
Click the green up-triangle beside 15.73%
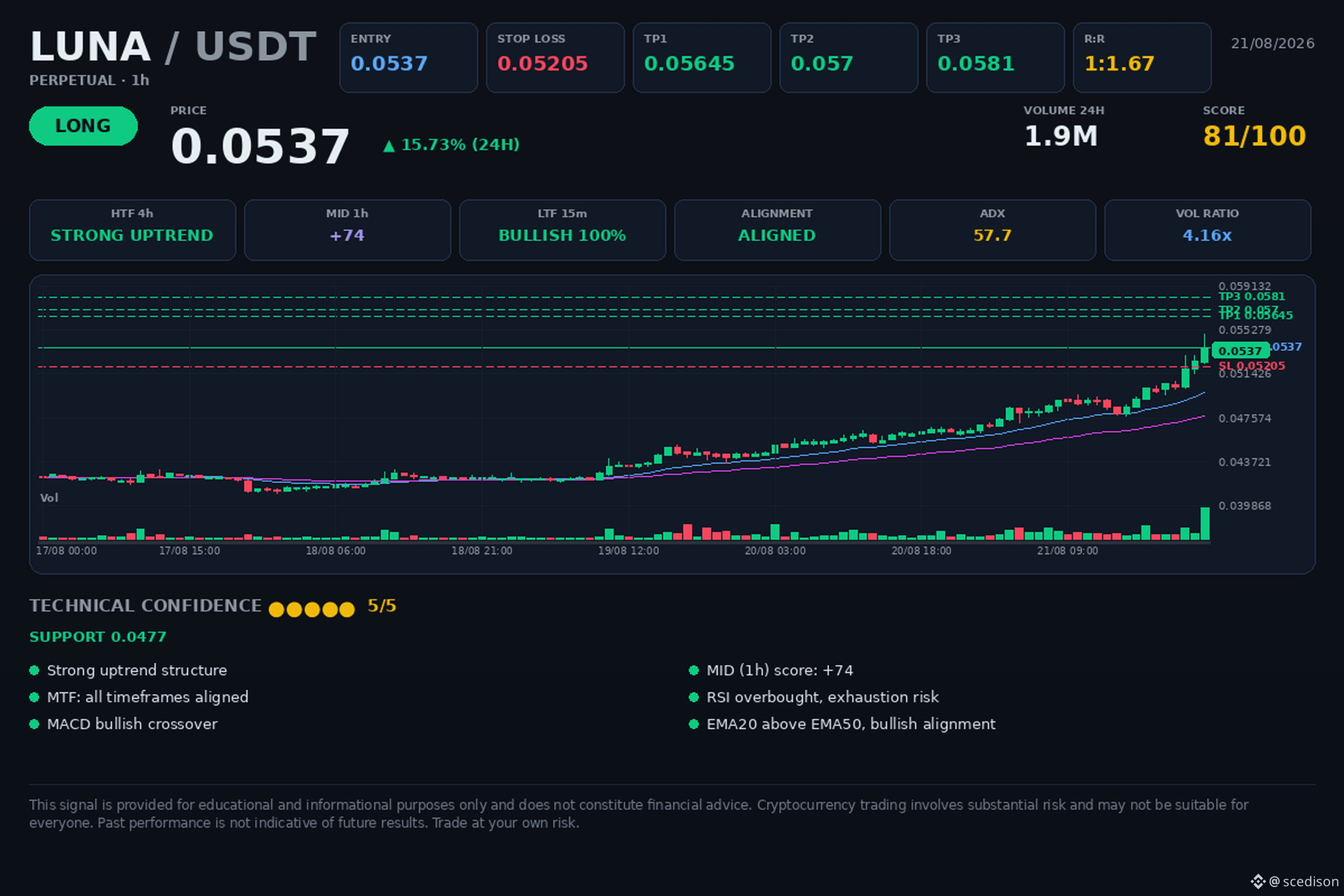point(389,146)
